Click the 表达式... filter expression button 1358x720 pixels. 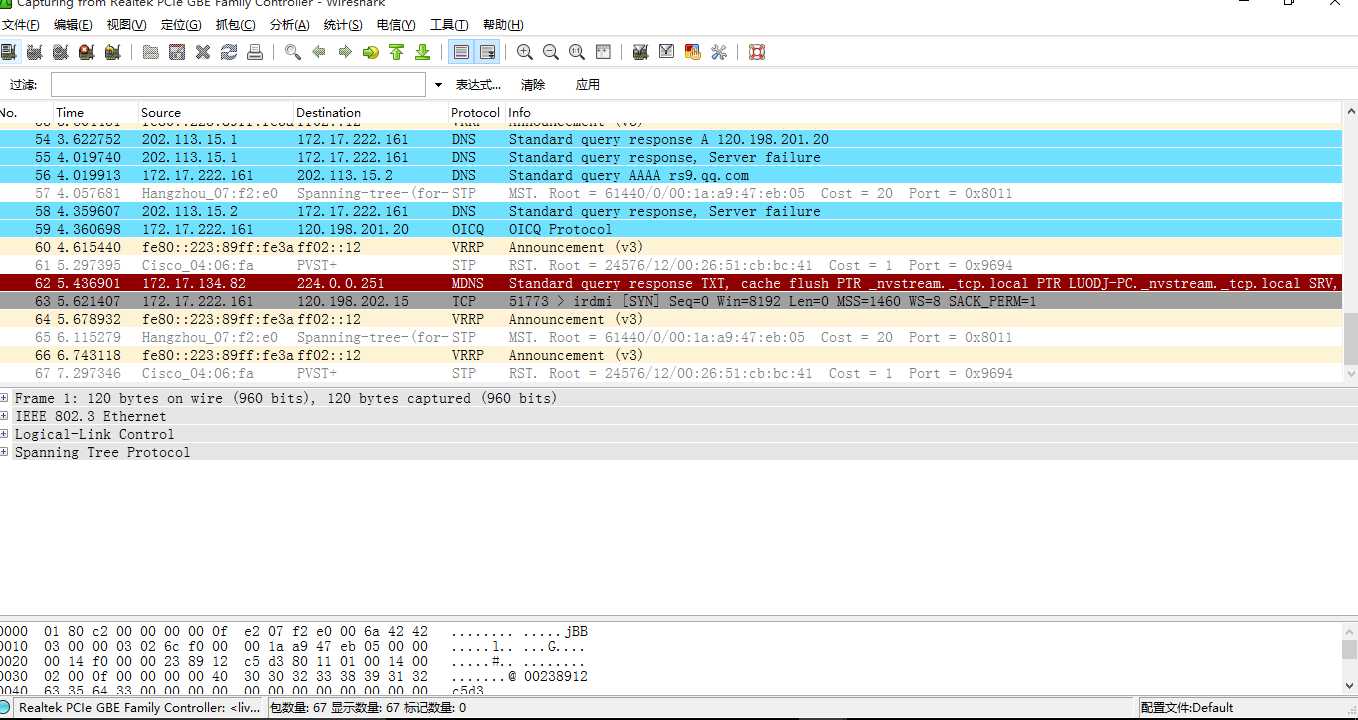pyautogui.click(x=478, y=85)
